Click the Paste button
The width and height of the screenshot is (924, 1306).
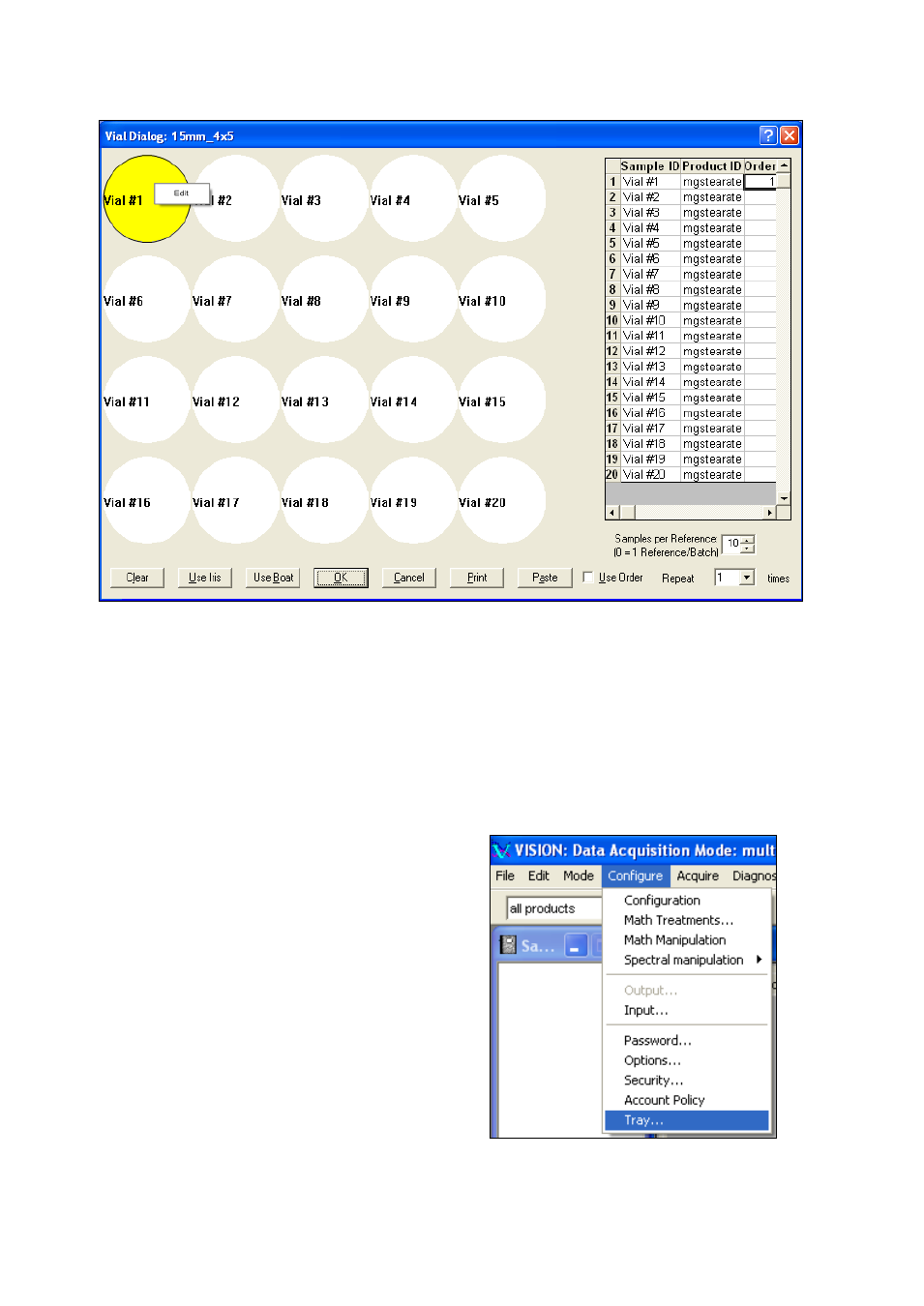tap(545, 578)
